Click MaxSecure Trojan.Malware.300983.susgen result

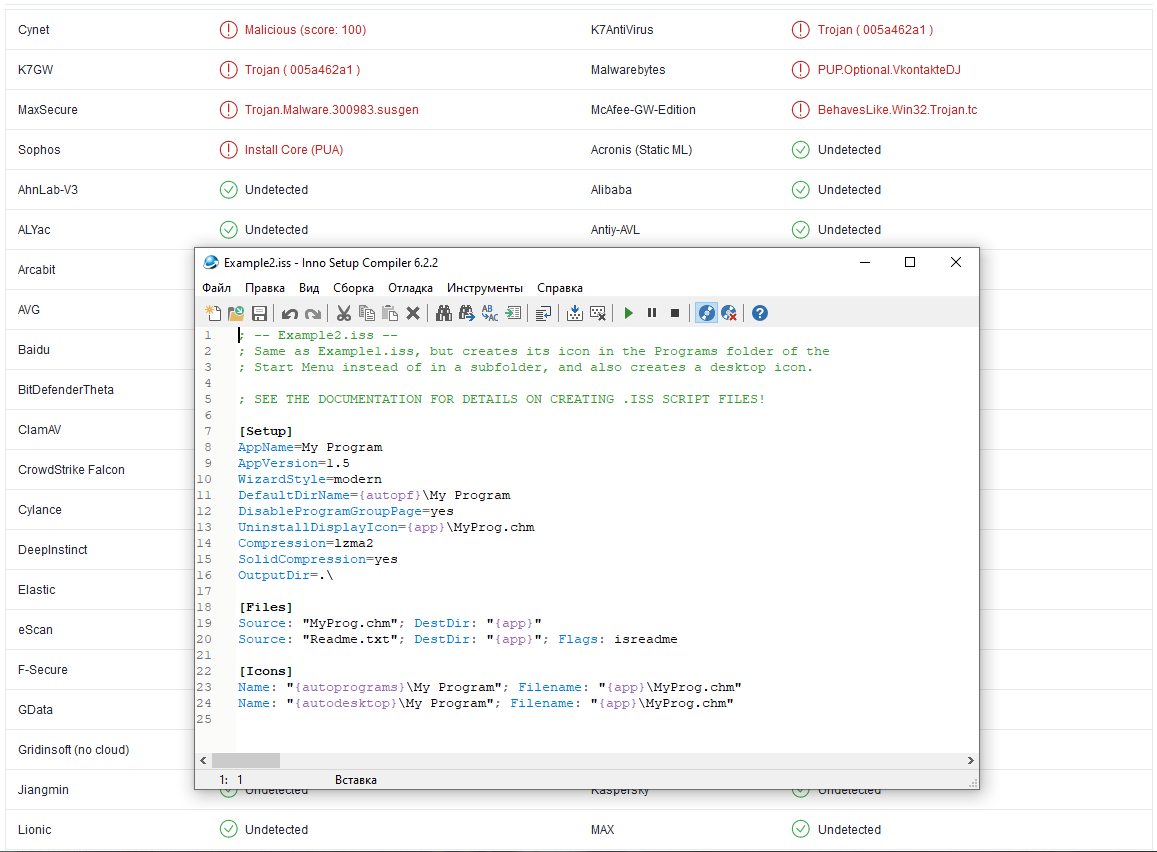tap(332, 110)
